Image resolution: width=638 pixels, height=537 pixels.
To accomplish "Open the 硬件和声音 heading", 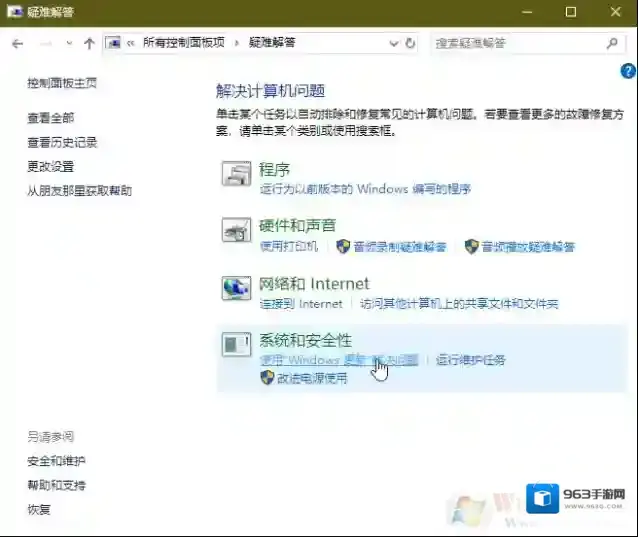I will [x=297, y=225].
